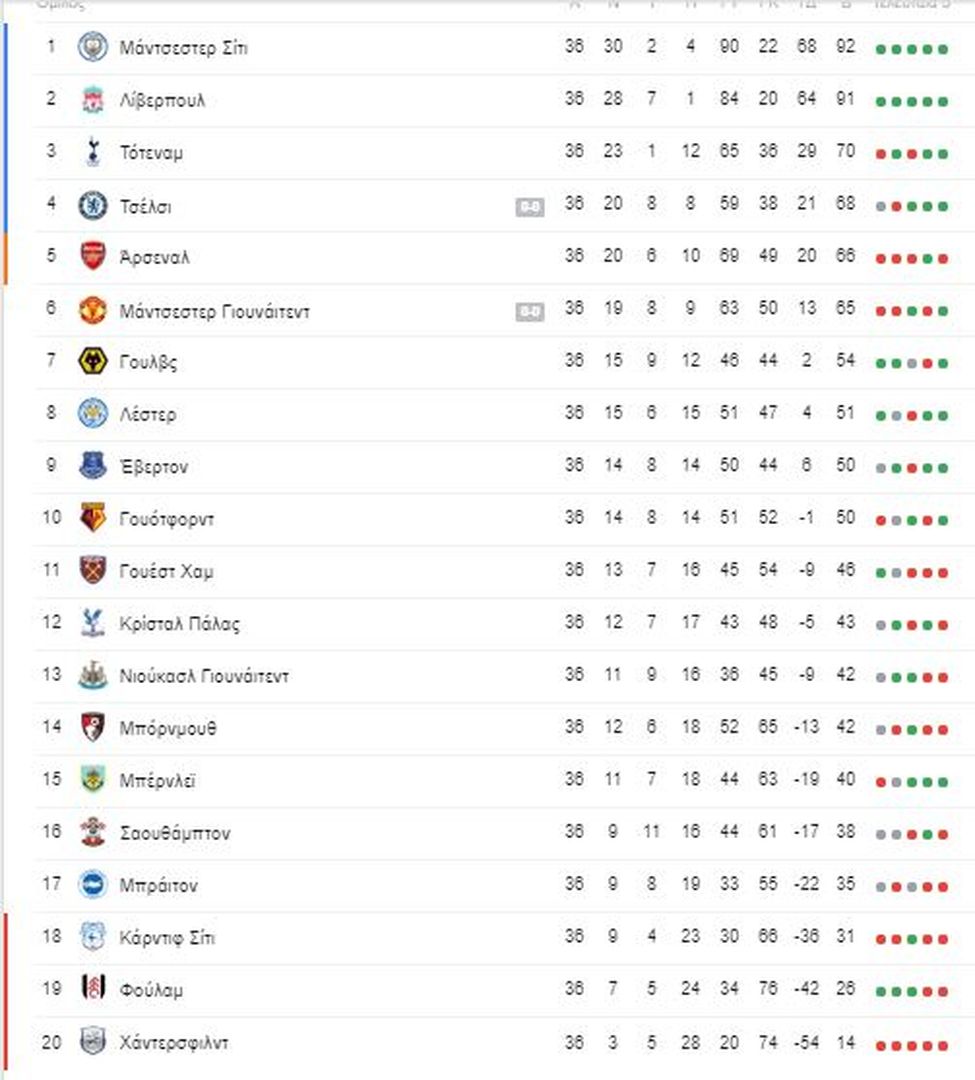Click the last-five form dots for Μάντσεστερ Σίτι
This screenshot has height=1080, width=975.
point(912,49)
